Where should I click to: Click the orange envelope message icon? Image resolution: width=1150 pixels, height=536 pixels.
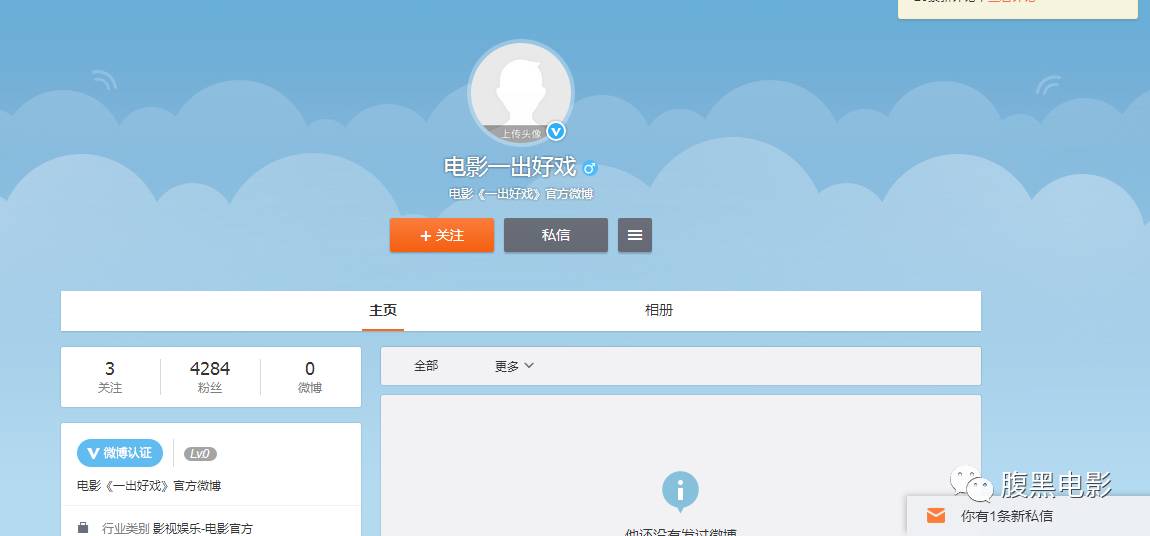pos(936,516)
